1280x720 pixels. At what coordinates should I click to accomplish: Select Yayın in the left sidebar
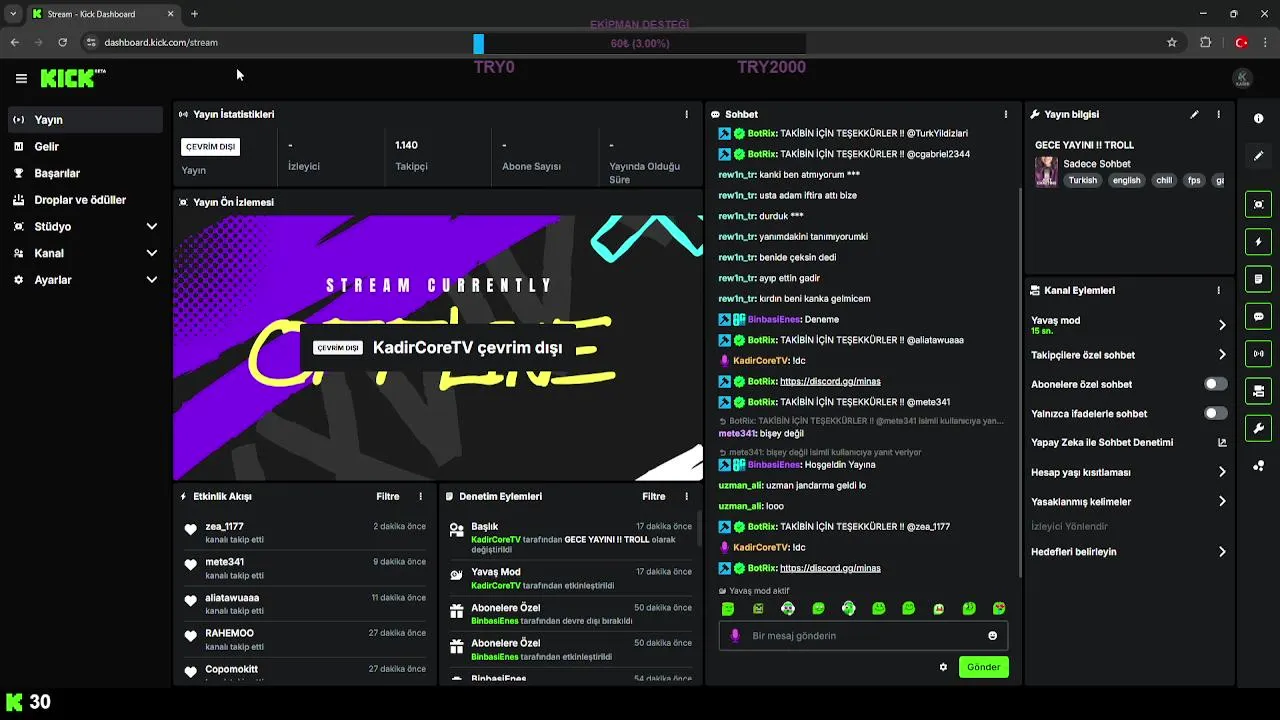[x=85, y=120]
